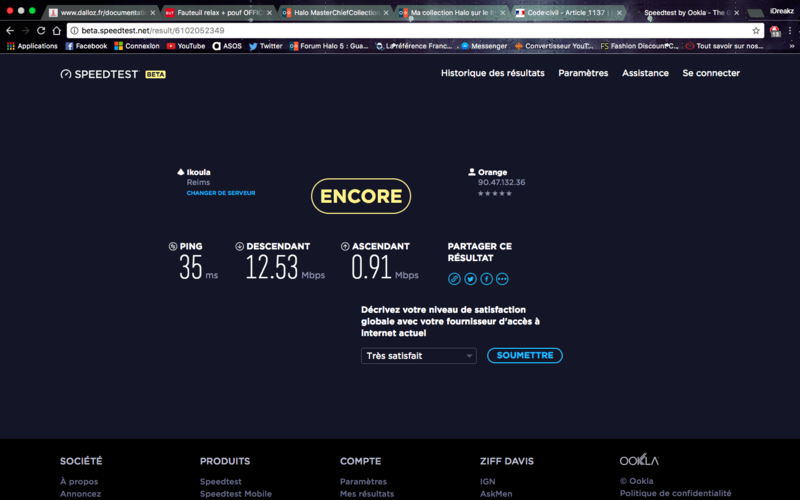Image resolution: width=800 pixels, height=500 pixels.
Task: Open the Très satisfait satisfaction dropdown
Action: tap(418, 356)
